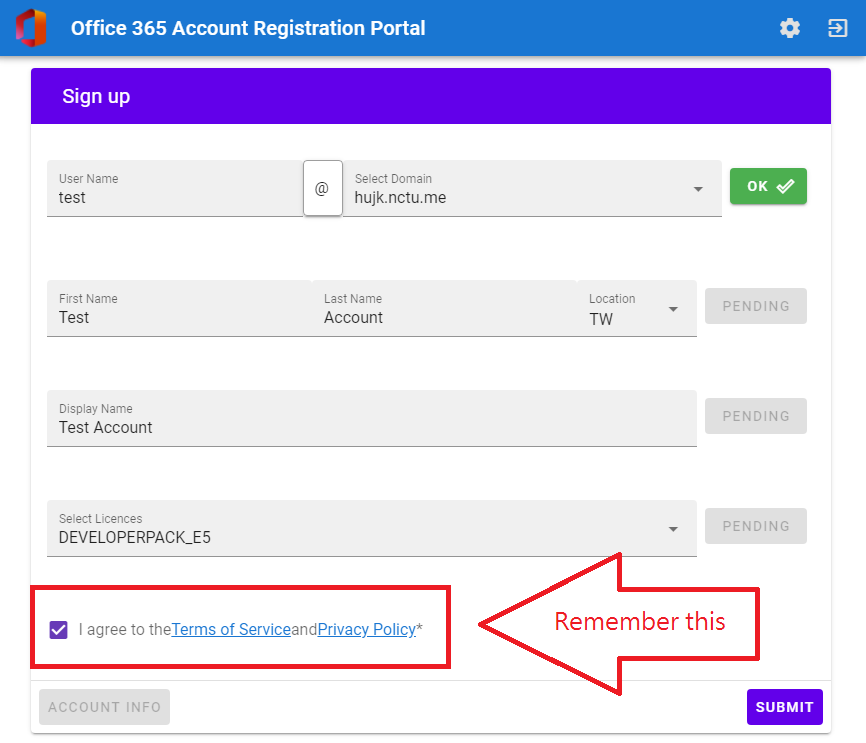Expand the Location TW dropdown
This screenshot has height=743, width=866.
[x=637, y=308]
